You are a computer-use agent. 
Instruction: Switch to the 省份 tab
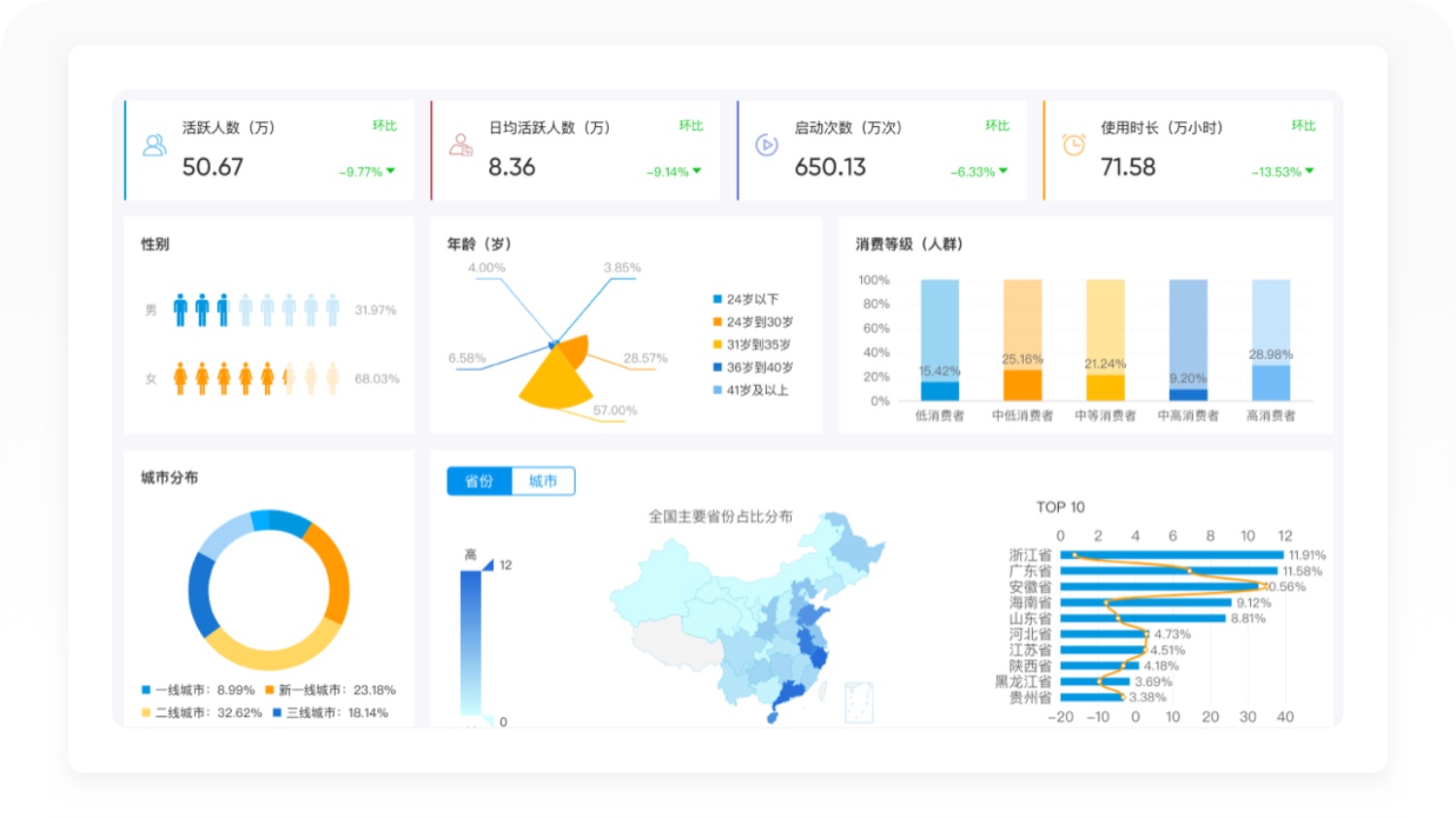tap(479, 481)
